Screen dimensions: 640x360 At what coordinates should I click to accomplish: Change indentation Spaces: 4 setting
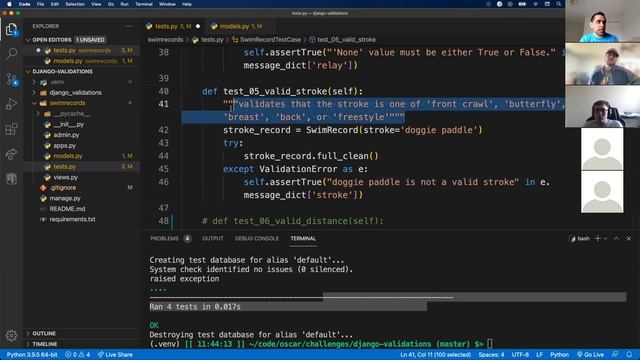(x=491, y=355)
